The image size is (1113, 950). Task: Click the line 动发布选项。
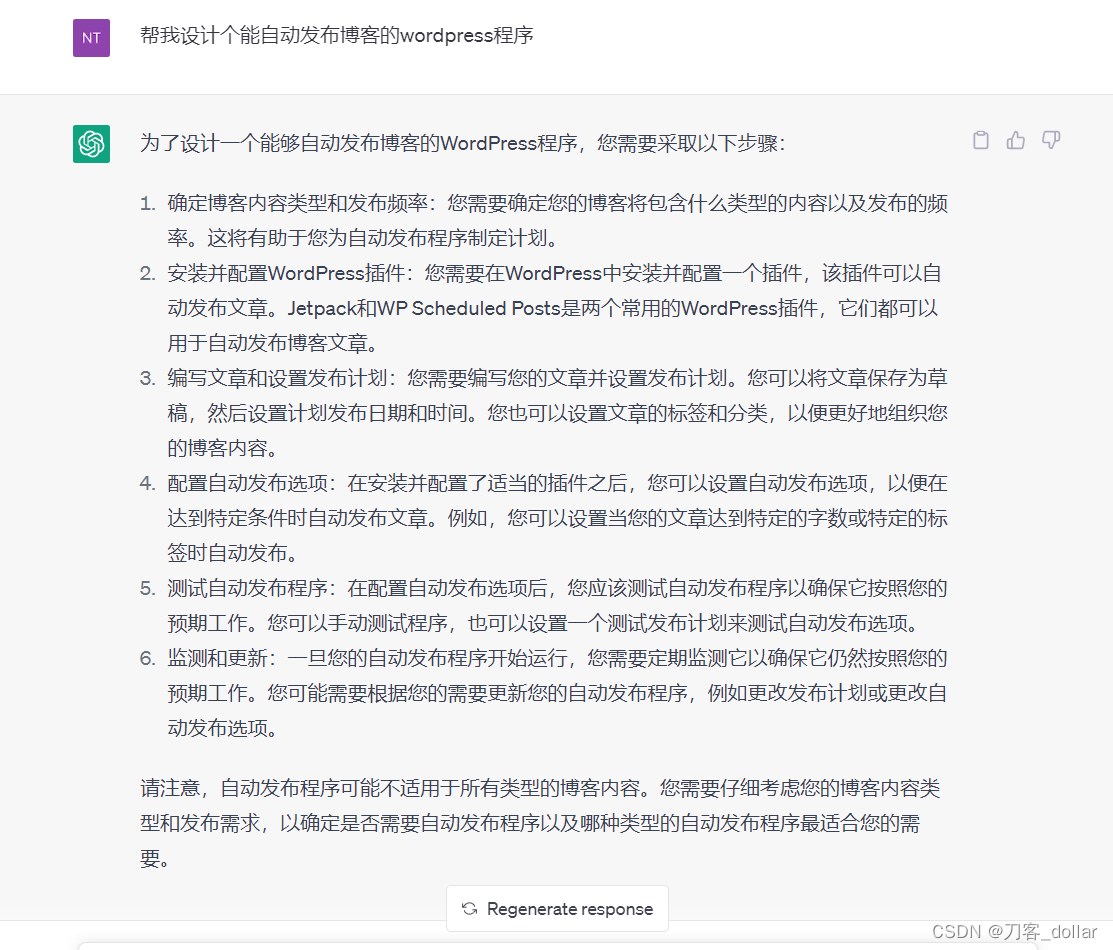224,728
